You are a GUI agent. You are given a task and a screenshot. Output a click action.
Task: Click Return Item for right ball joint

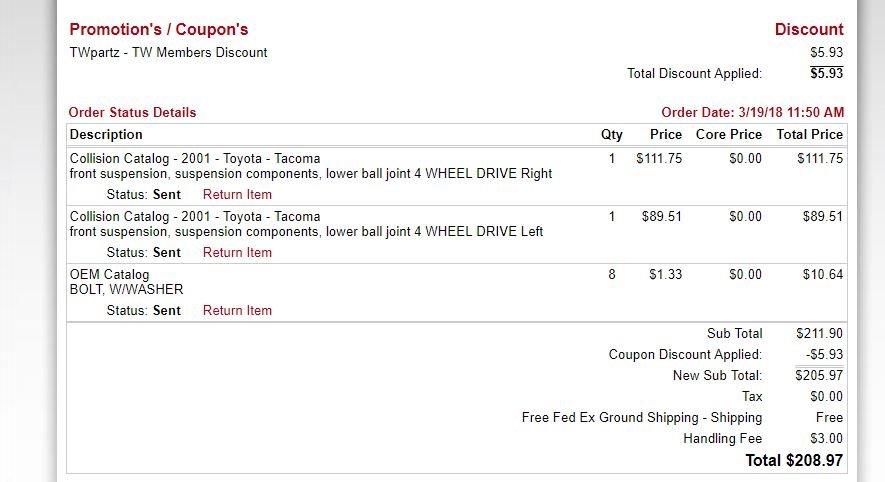click(237, 195)
